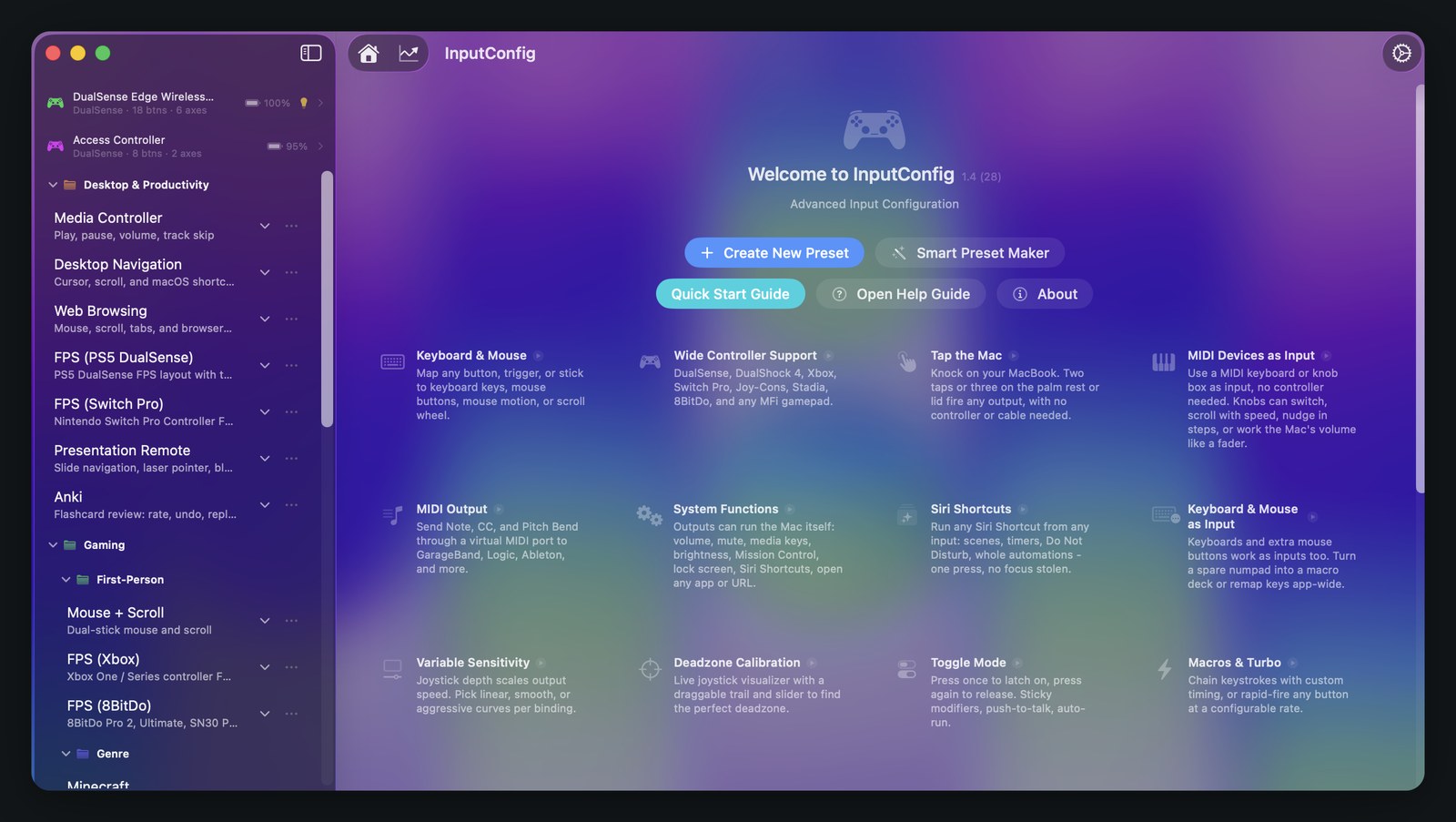Open the Quick Start Guide
Image resolution: width=1456 pixels, height=822 pixels.
pyautogui.click(x=730, y=294)
